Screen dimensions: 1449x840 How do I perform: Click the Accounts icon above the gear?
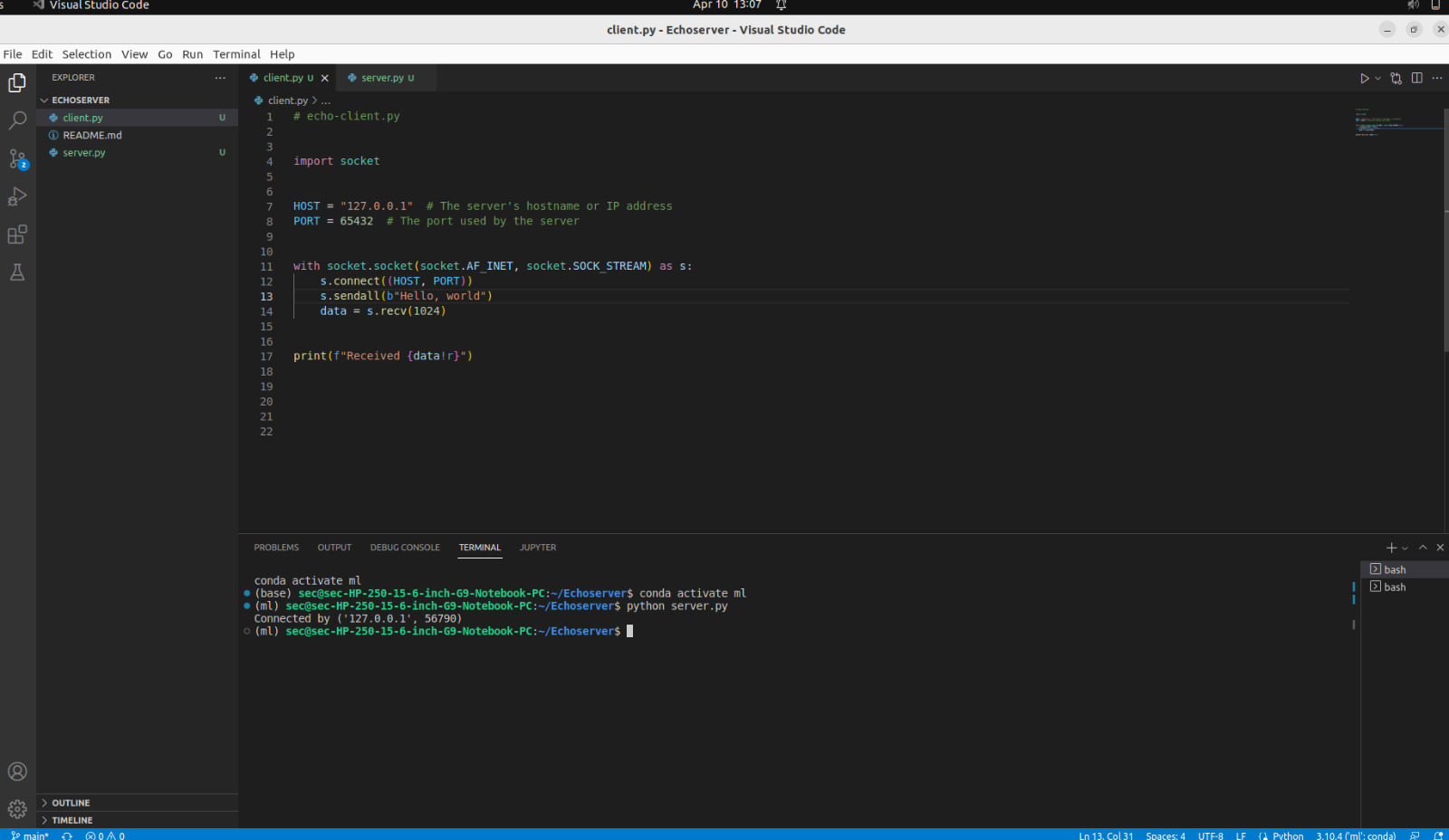coord(17,770)
